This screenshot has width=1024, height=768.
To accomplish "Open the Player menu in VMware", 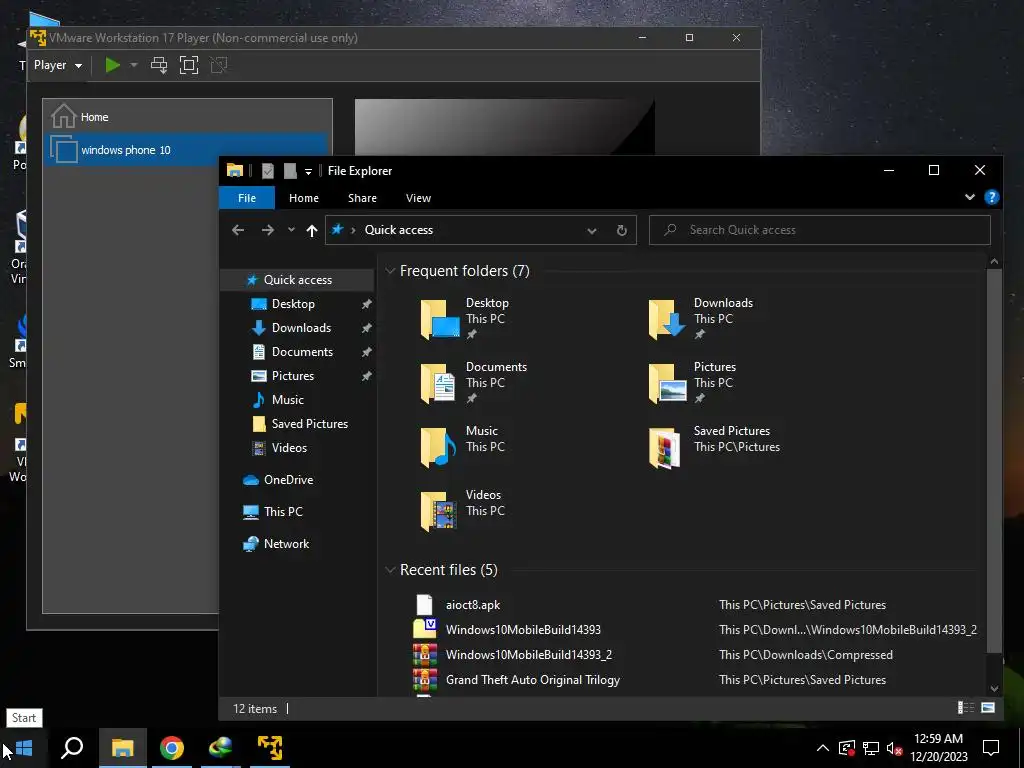I will tap(57, 65).
